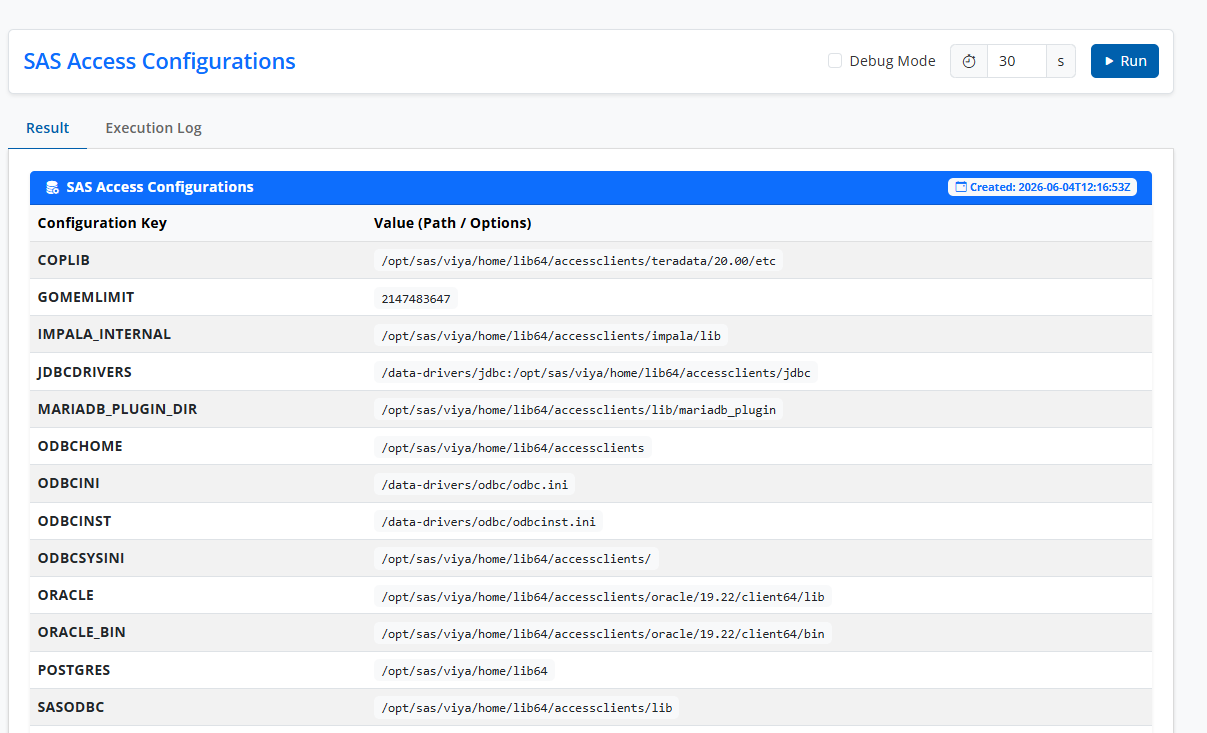The height and width of the screenshot is (733, 1207).
Task: Select the ORACLE configuration key
Action: click(x=66, y=595)
